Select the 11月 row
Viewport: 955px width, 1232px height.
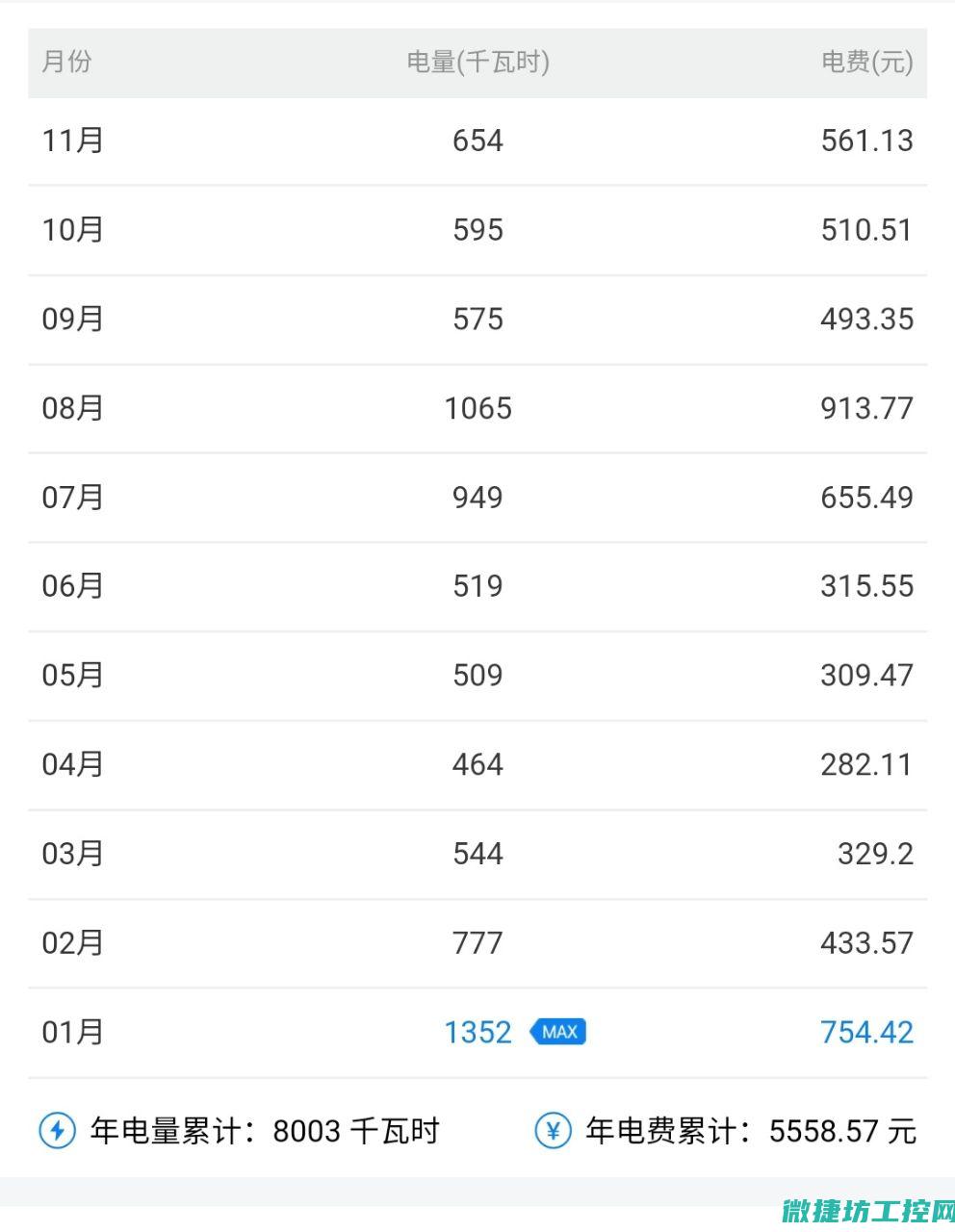click(477, 141)
